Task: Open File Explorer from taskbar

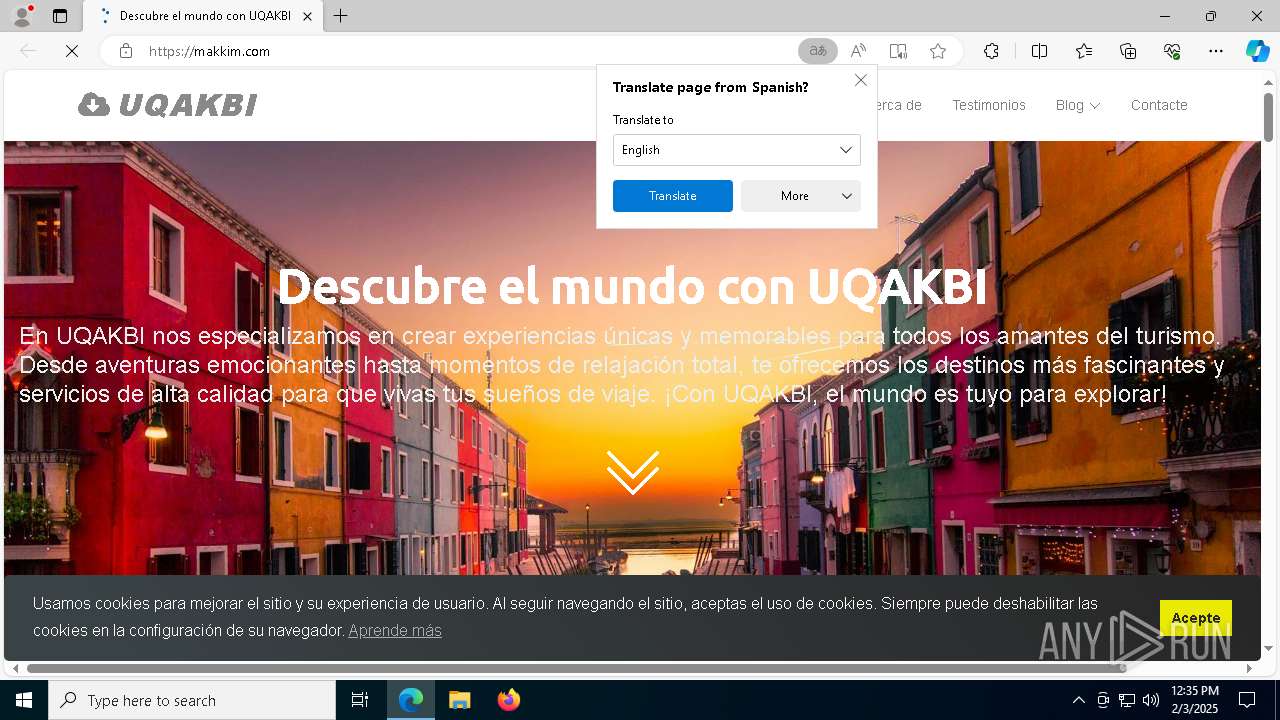Action: point(459,700)
